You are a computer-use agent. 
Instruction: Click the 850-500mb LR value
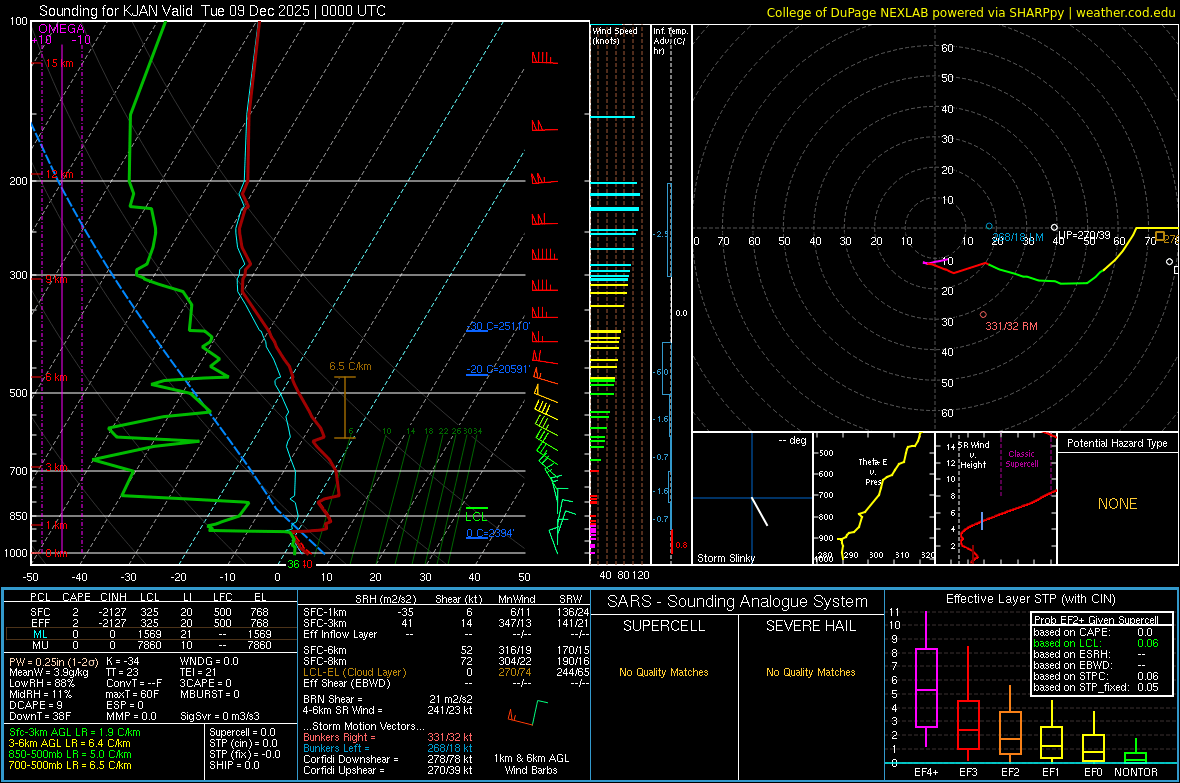click(70, 754)
